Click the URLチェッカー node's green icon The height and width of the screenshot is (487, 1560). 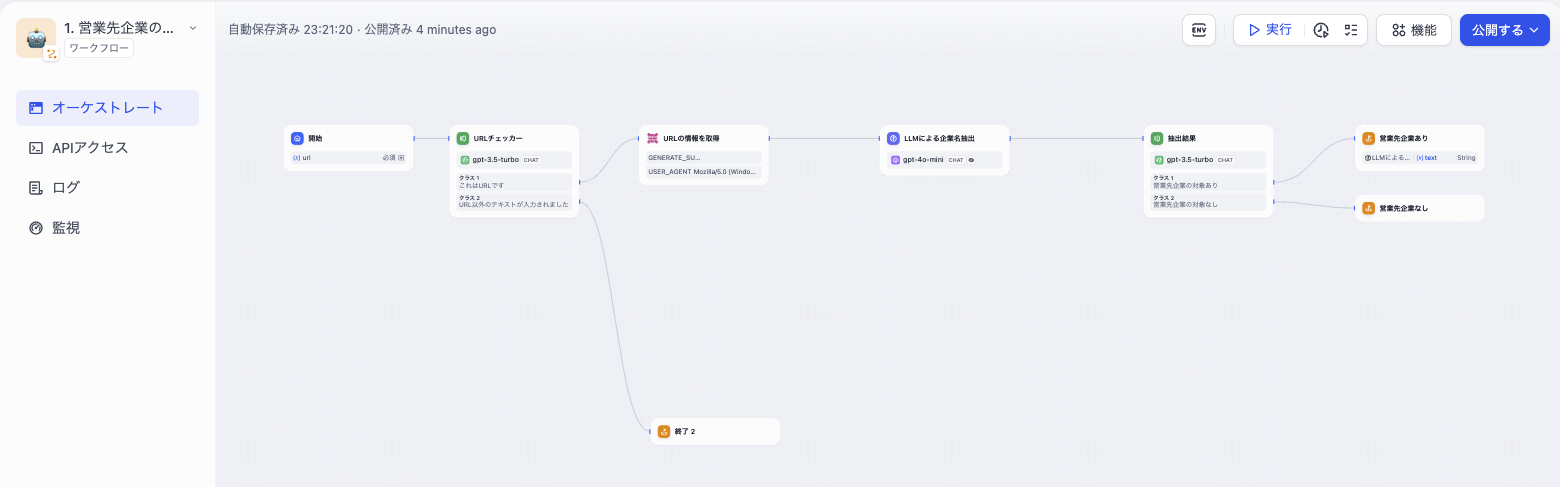[x=463, y=138]
